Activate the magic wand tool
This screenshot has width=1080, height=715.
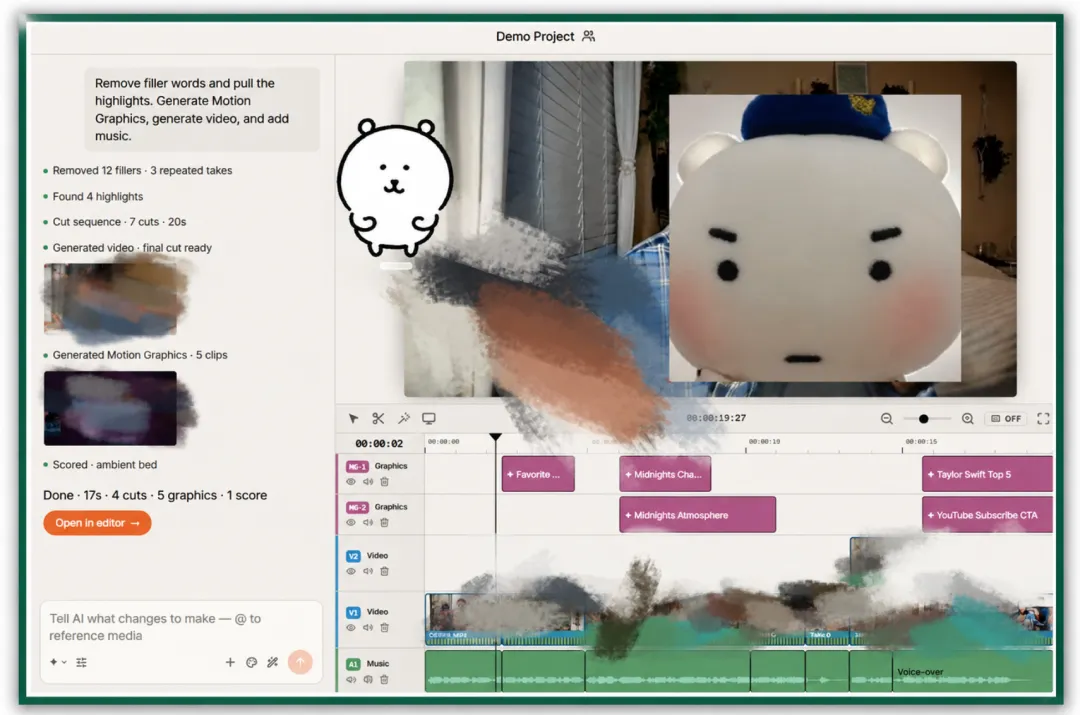click(x=404, y=418)
